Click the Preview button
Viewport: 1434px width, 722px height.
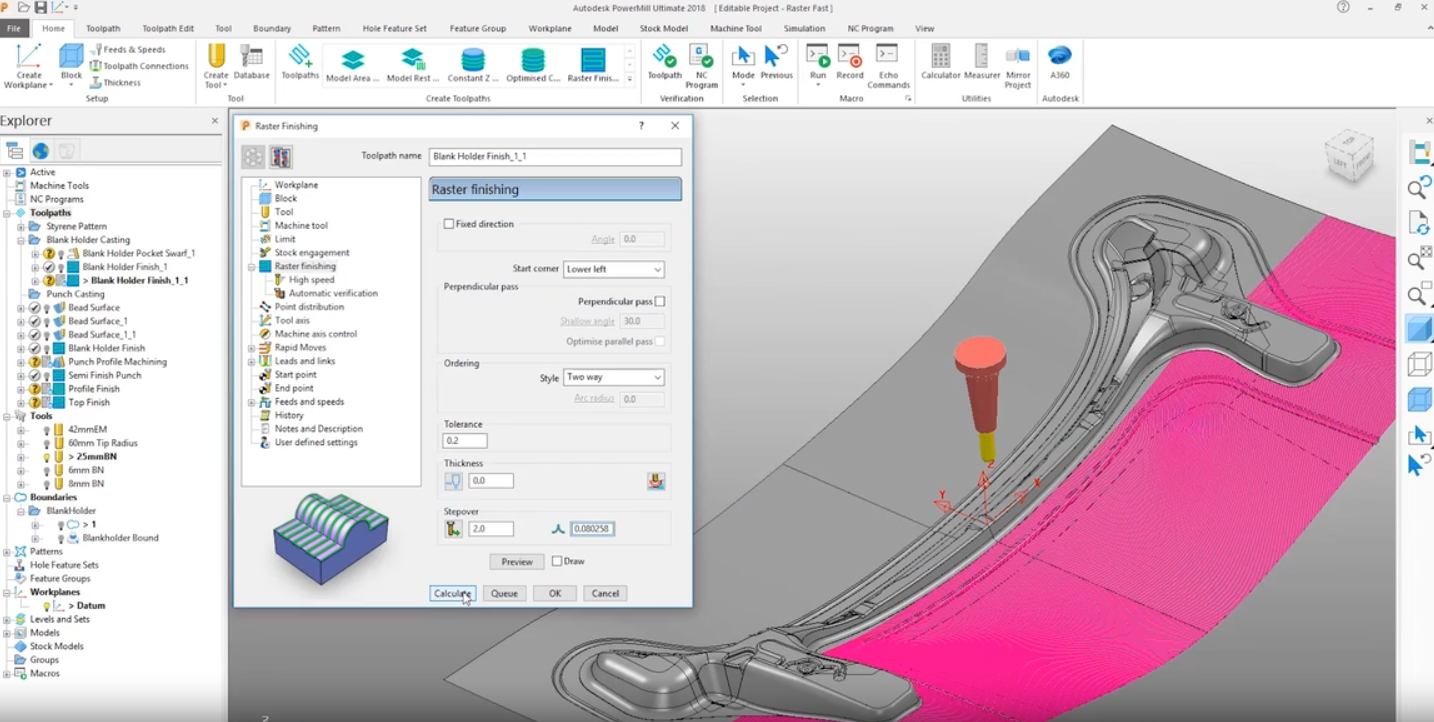point(517,562)
